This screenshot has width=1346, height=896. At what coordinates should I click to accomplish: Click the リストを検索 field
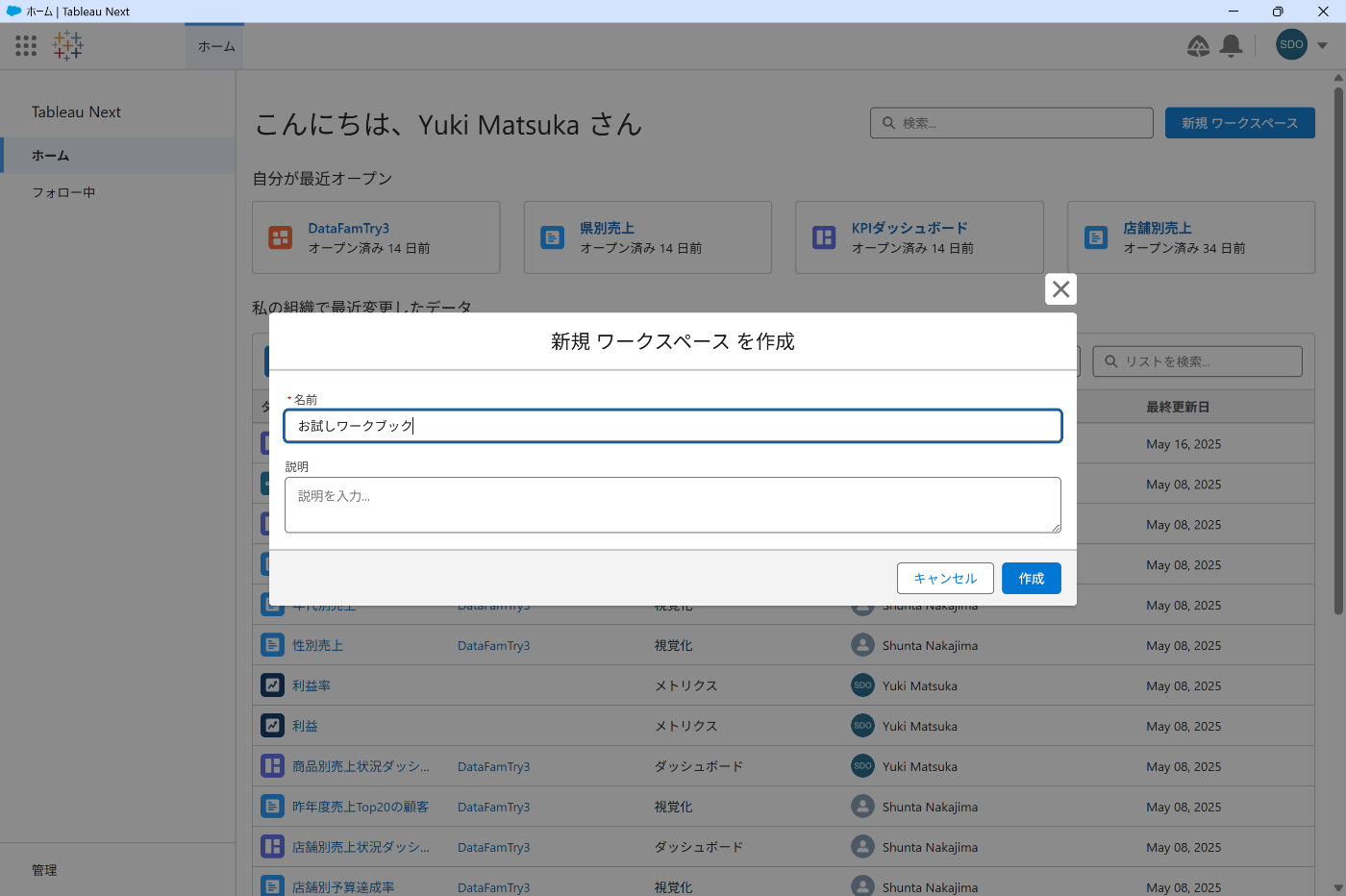pyautogui.click(x=1197, y=361)
